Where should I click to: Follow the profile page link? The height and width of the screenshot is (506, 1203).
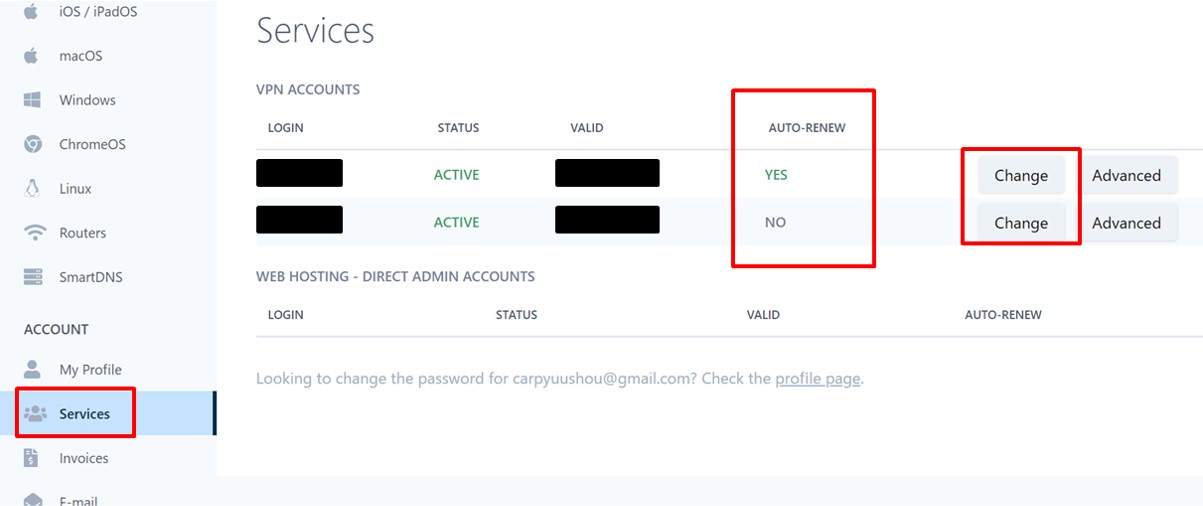click(817, 379)
